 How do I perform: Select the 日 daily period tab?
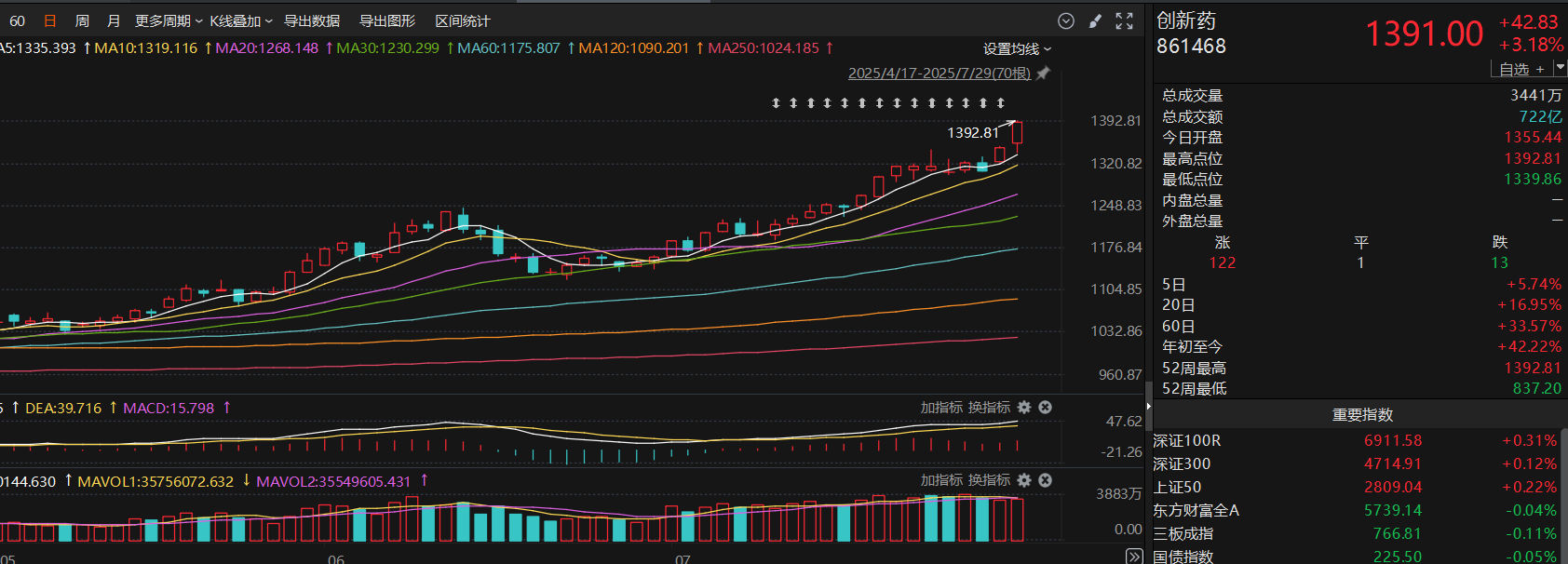click(x=50, y=20)
